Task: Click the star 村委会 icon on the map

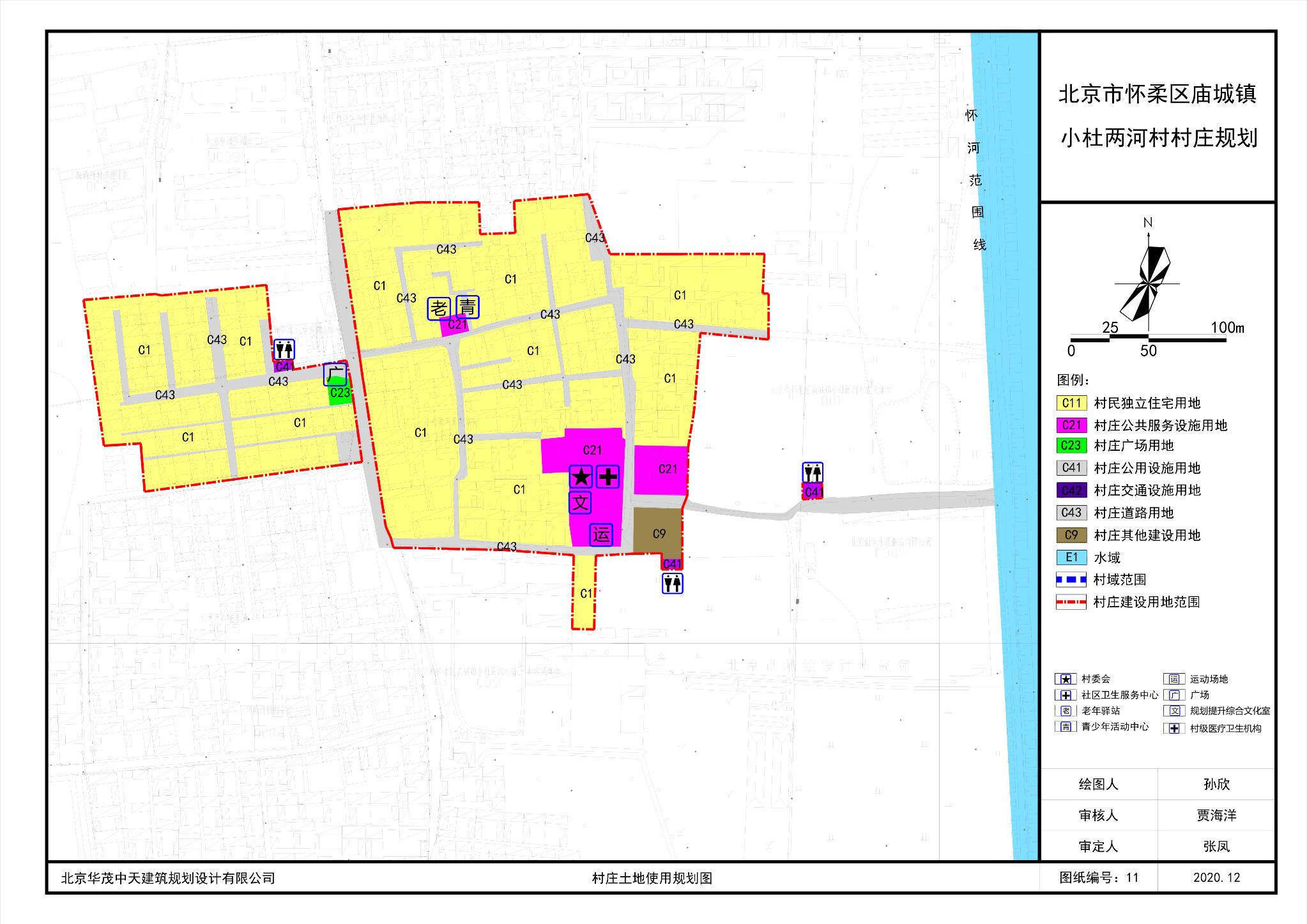Action: click(x=581, y=476)
